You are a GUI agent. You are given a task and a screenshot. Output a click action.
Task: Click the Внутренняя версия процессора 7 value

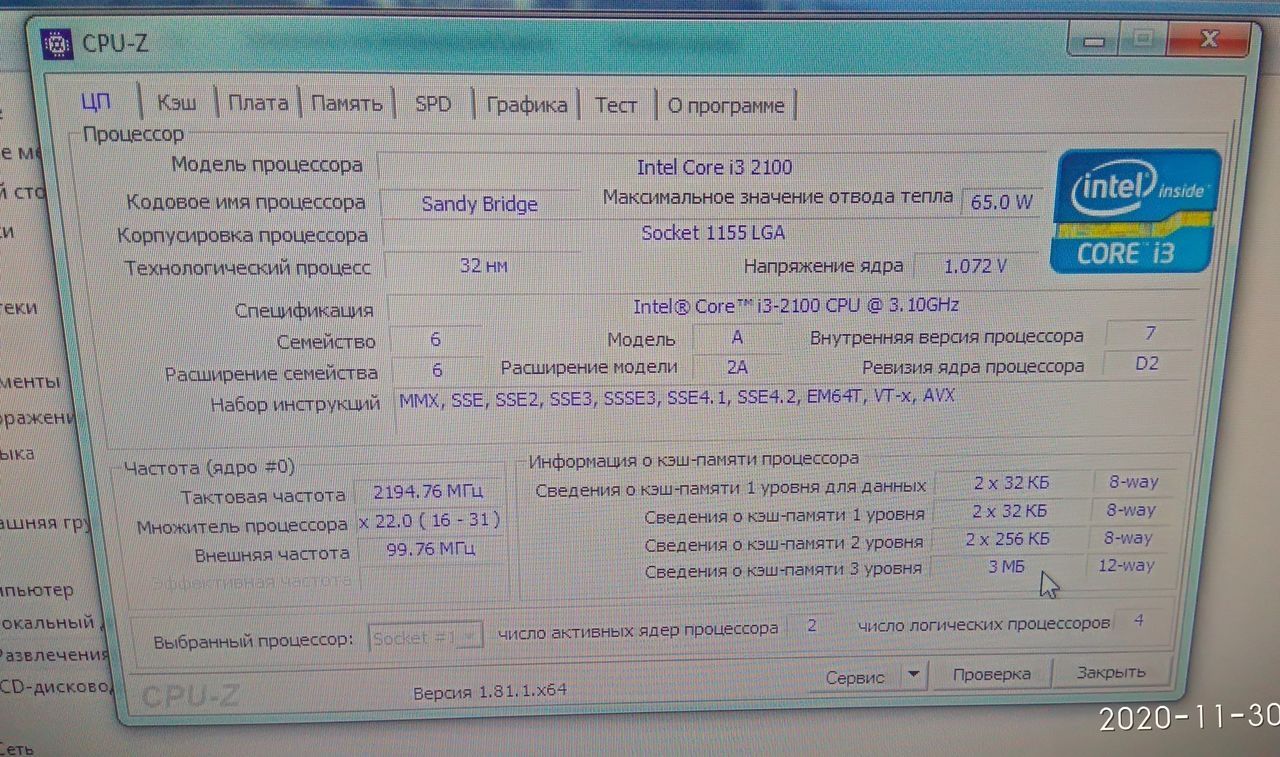click(1151, 333)
